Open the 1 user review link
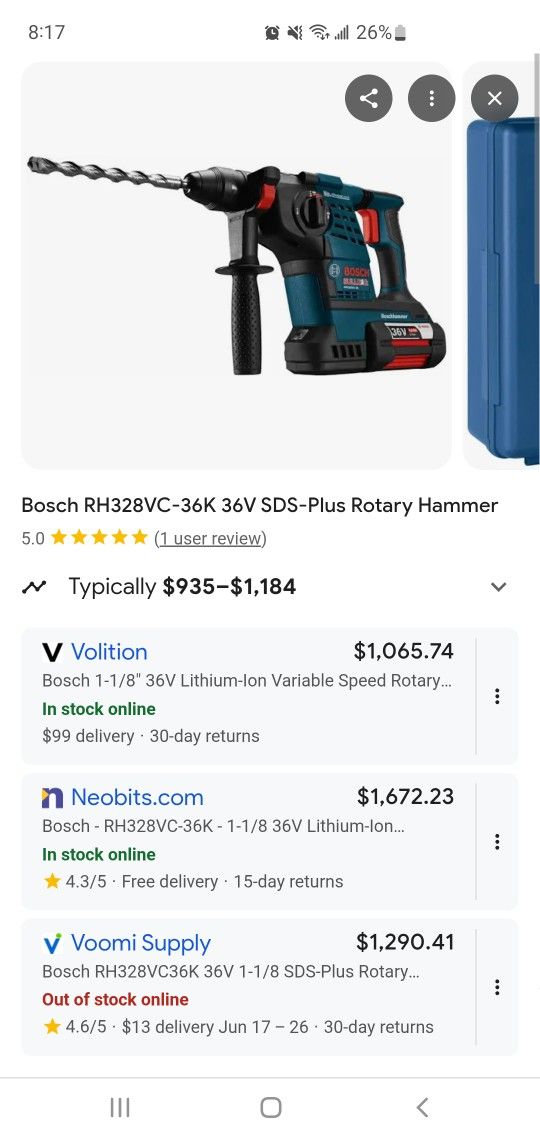540x1140 pixels. point(210,538)
